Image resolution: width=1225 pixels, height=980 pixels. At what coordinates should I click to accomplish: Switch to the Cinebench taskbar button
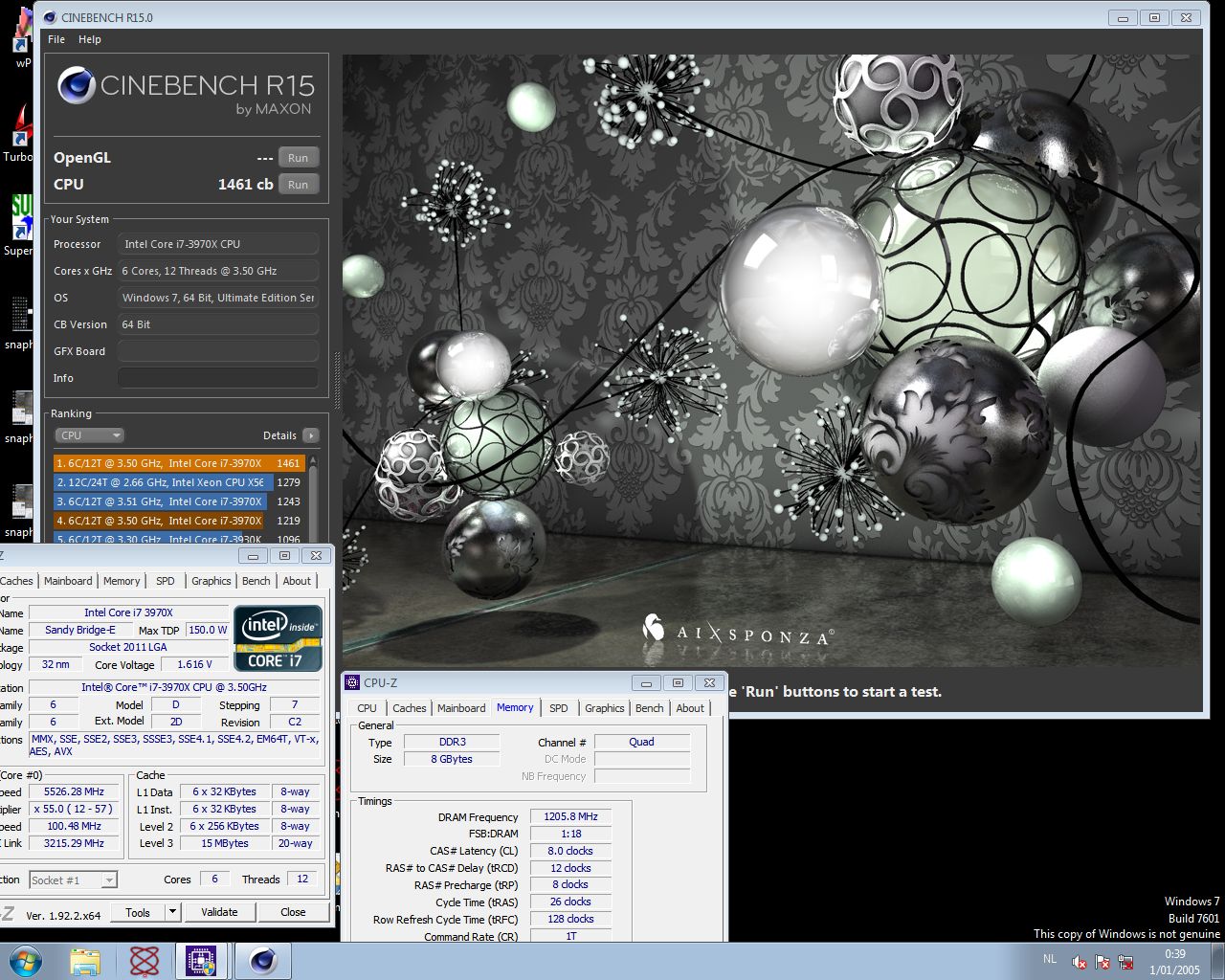point(263,961)
